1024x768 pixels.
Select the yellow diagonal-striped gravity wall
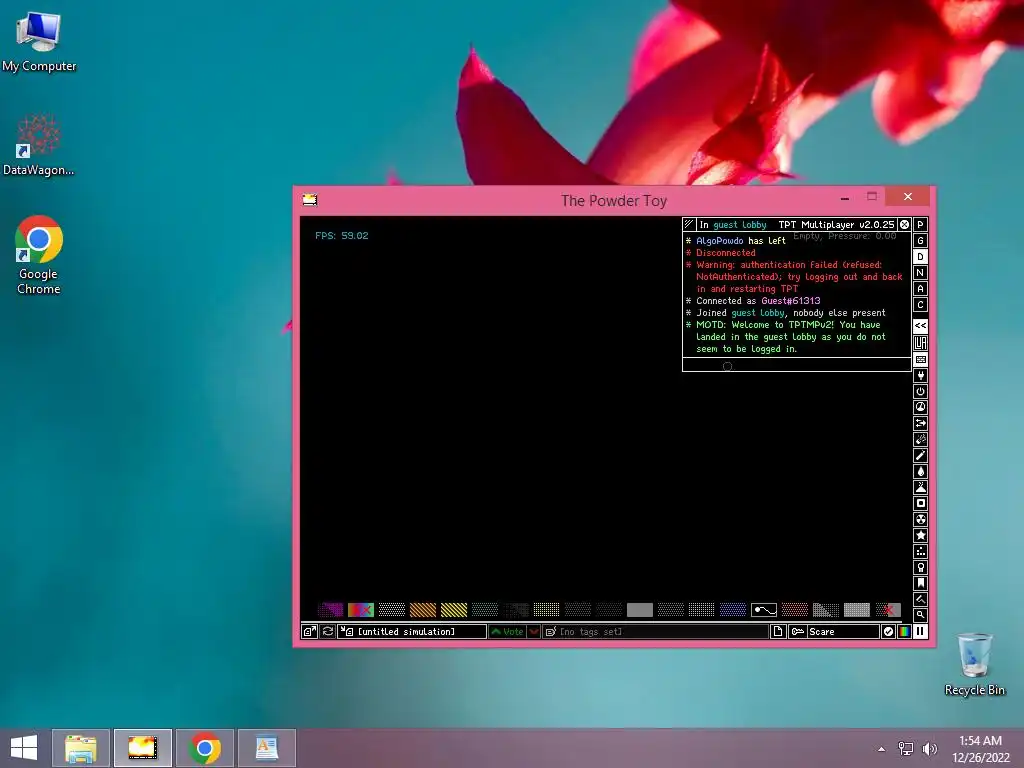pyautogui.click(x=454, y=610)
